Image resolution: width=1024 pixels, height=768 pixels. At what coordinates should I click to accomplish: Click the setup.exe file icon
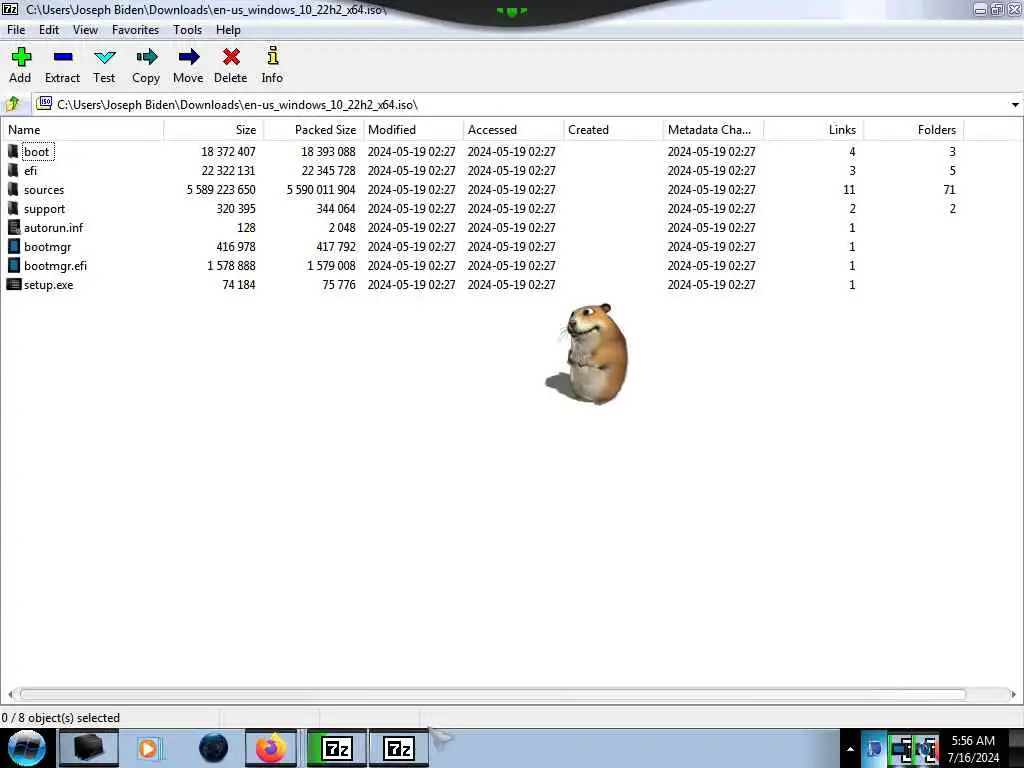click(x=13, y=284)
